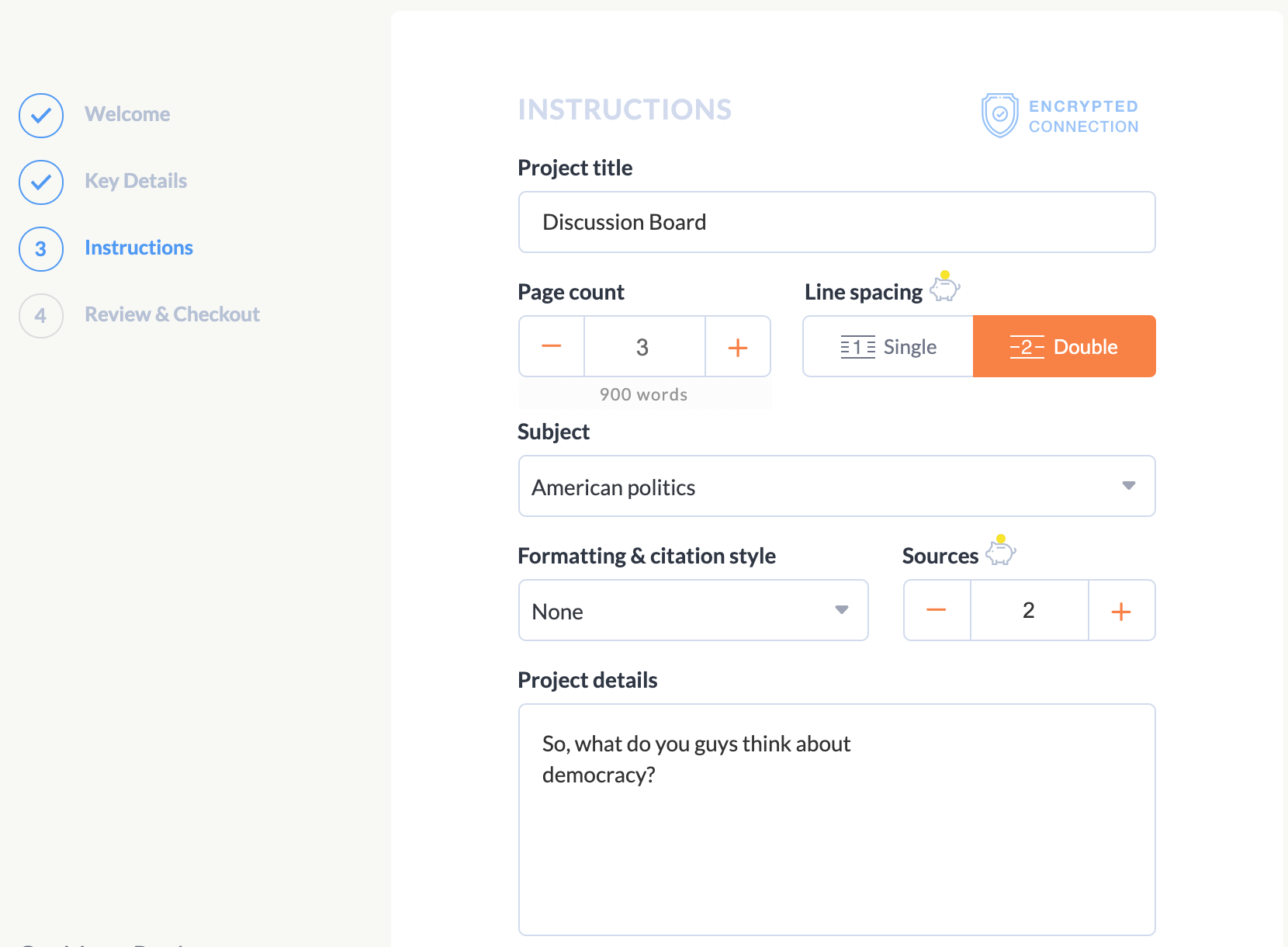Click the Project title input field
Viewport: 1288px width, 947px height.
pos(836,223)
